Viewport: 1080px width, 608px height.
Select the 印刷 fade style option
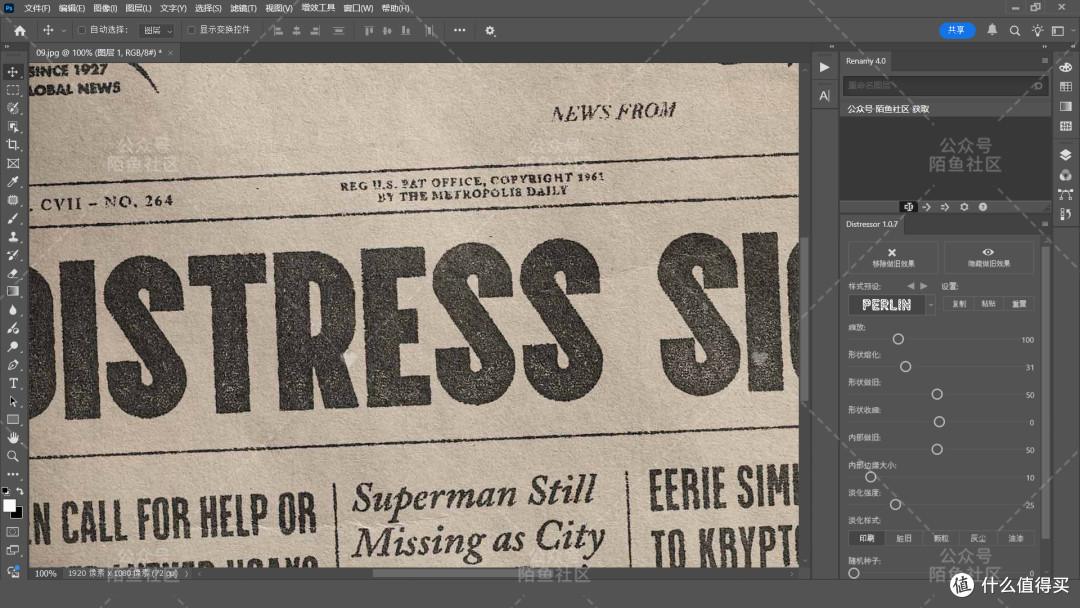click(x=866, y=538)
